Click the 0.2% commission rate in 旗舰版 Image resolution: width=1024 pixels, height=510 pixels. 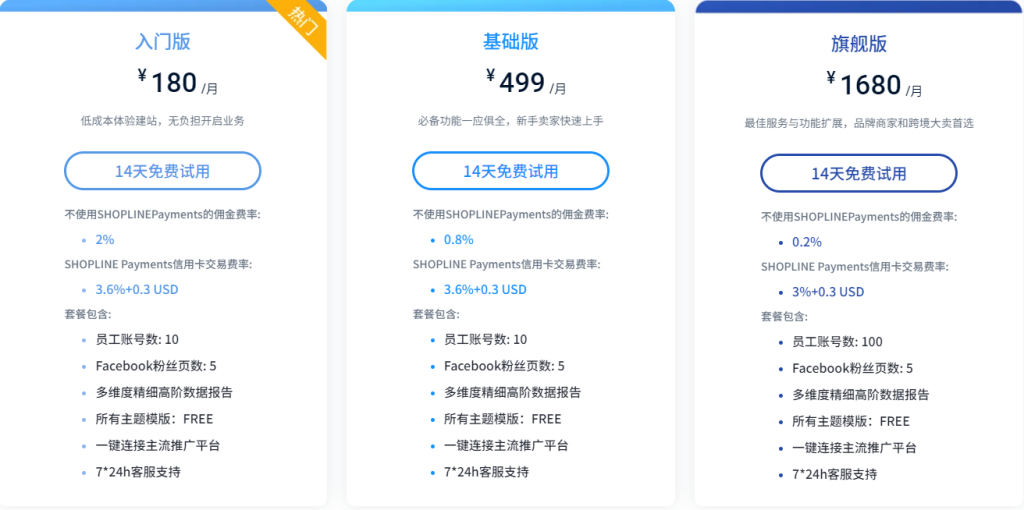(807, 242)
